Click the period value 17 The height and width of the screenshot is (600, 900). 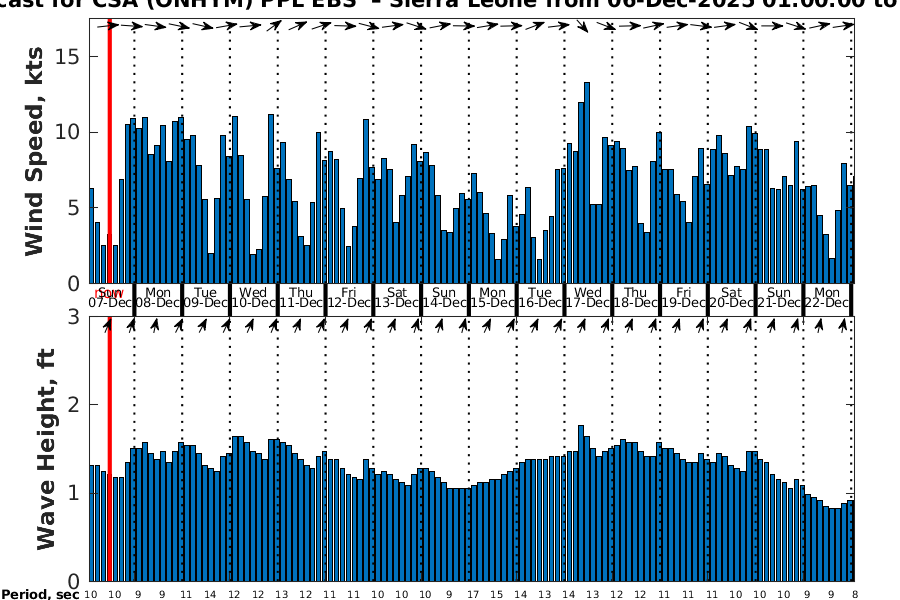point(472,594)
